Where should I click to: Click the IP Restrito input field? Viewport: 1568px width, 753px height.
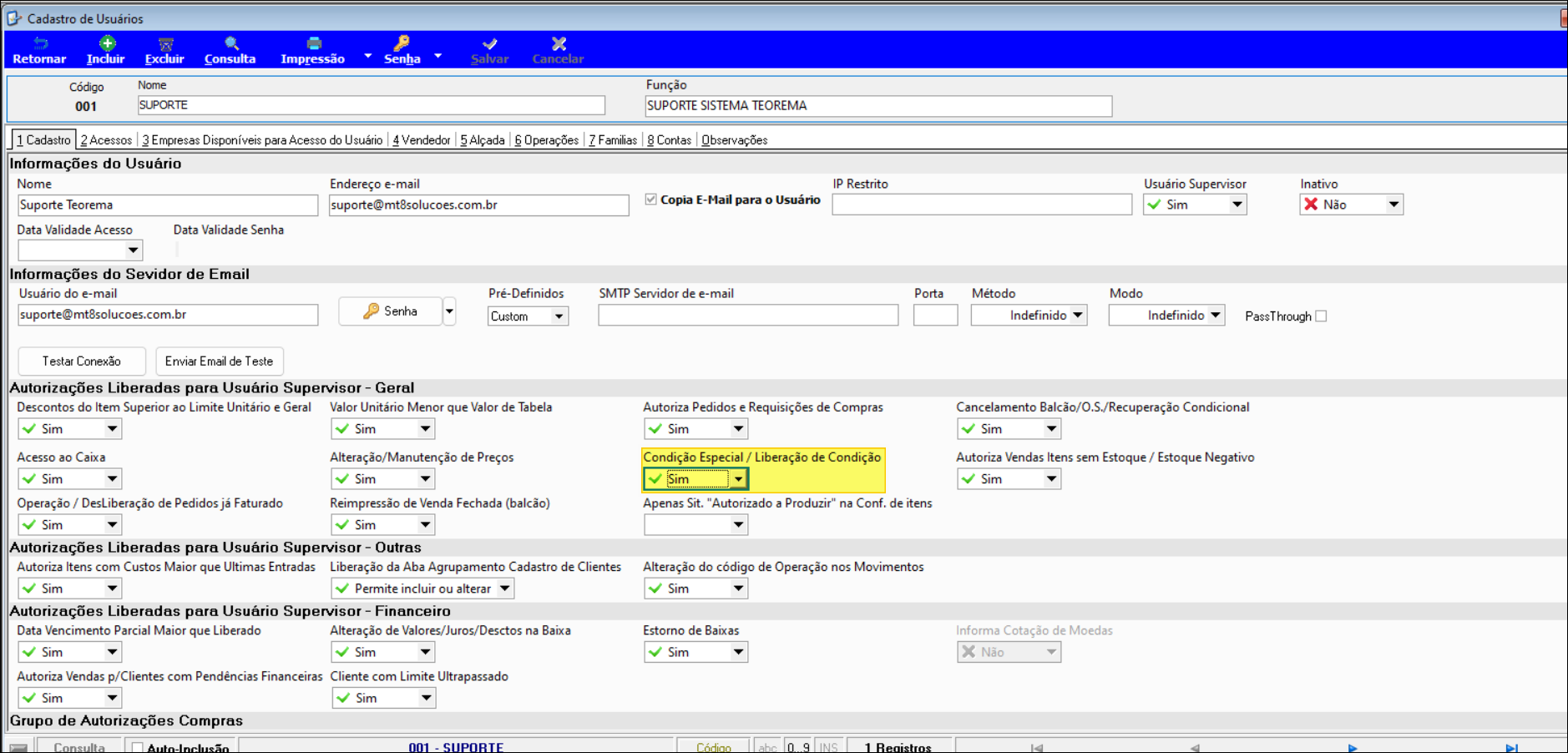tap(982, 205)
